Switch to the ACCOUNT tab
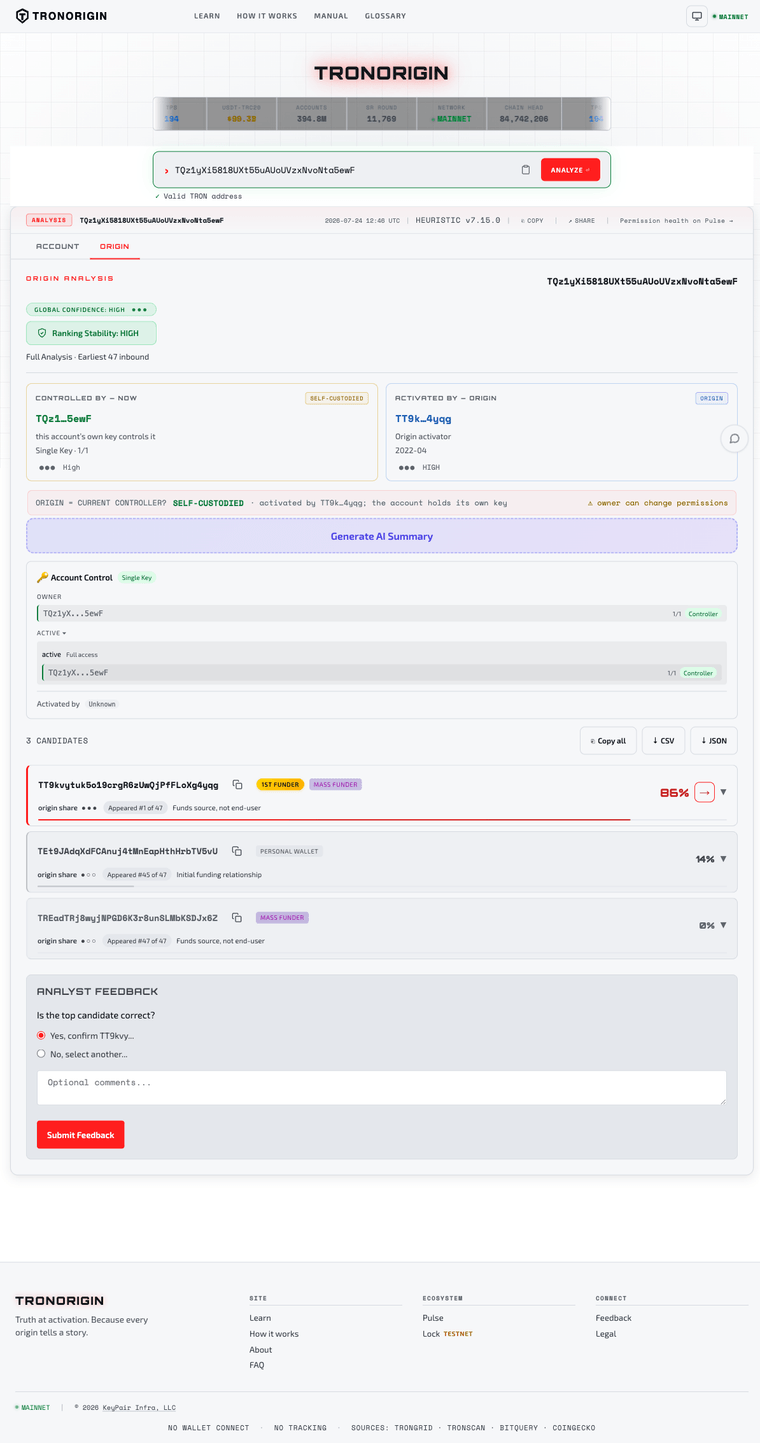The image size is (760, 1443). coord(57,246)
